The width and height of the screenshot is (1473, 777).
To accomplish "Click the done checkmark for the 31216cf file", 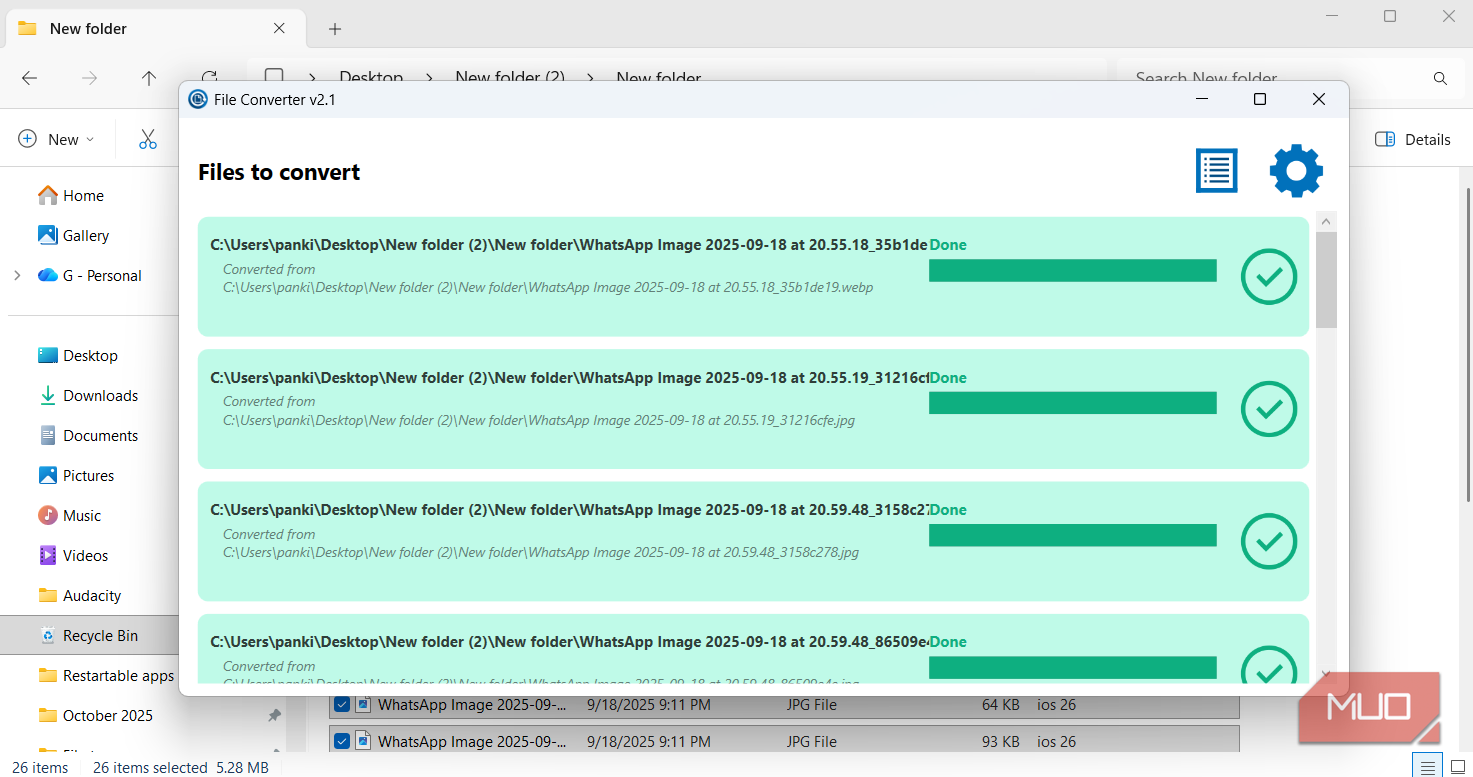I will (1269, 409).
